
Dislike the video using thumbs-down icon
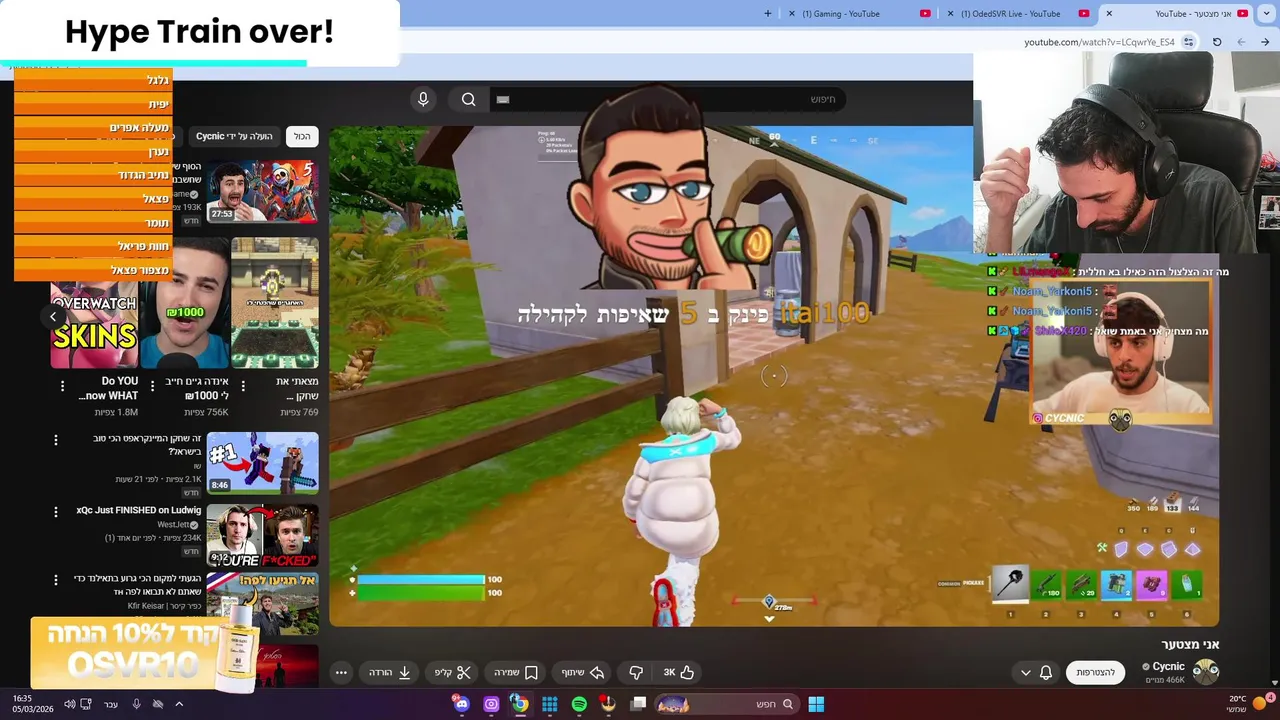[x=636, y=673]
